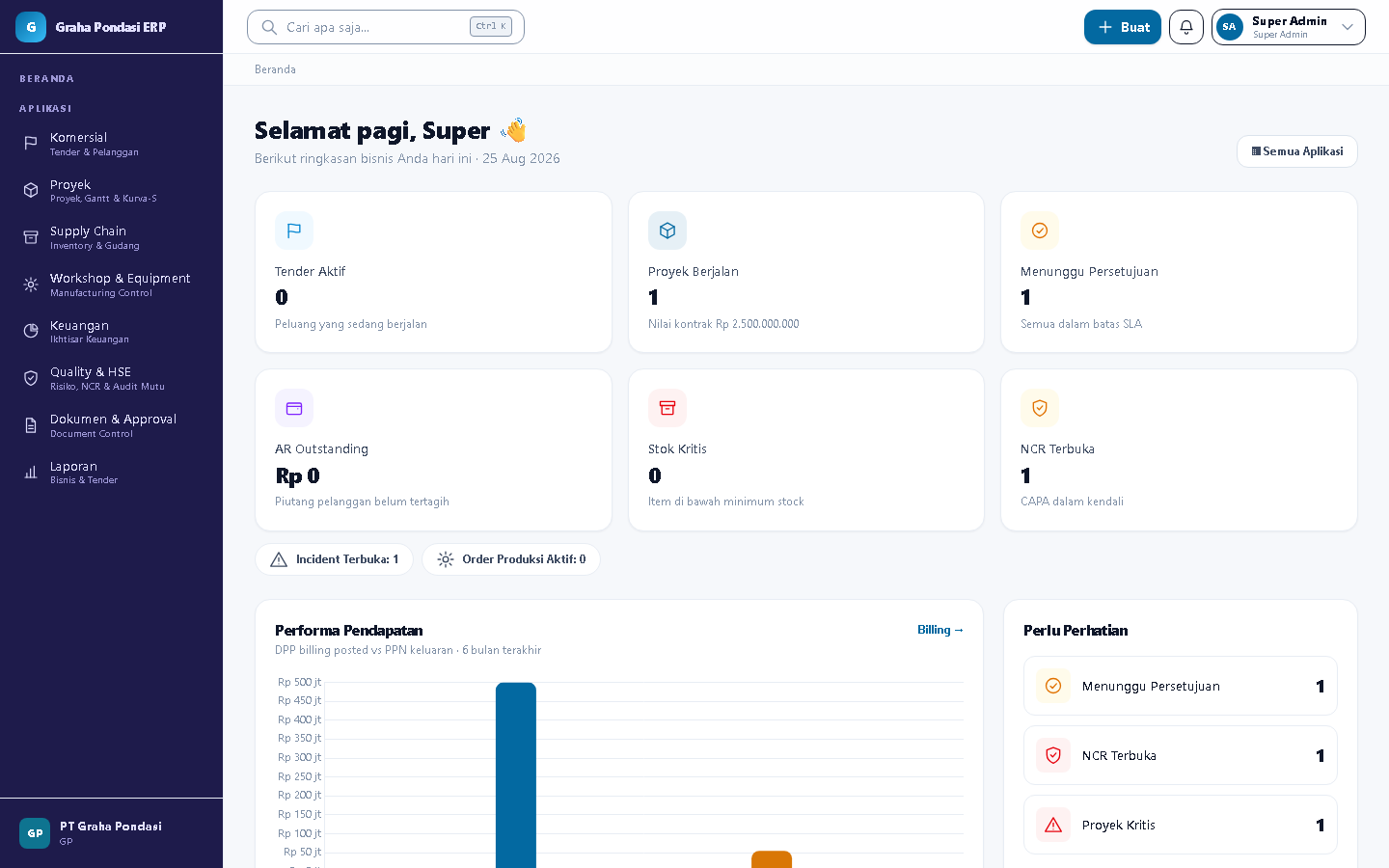Click the Stok Kritis archive card icon
This screenshot has width=1389, height=868.
(x=667, y=408)
